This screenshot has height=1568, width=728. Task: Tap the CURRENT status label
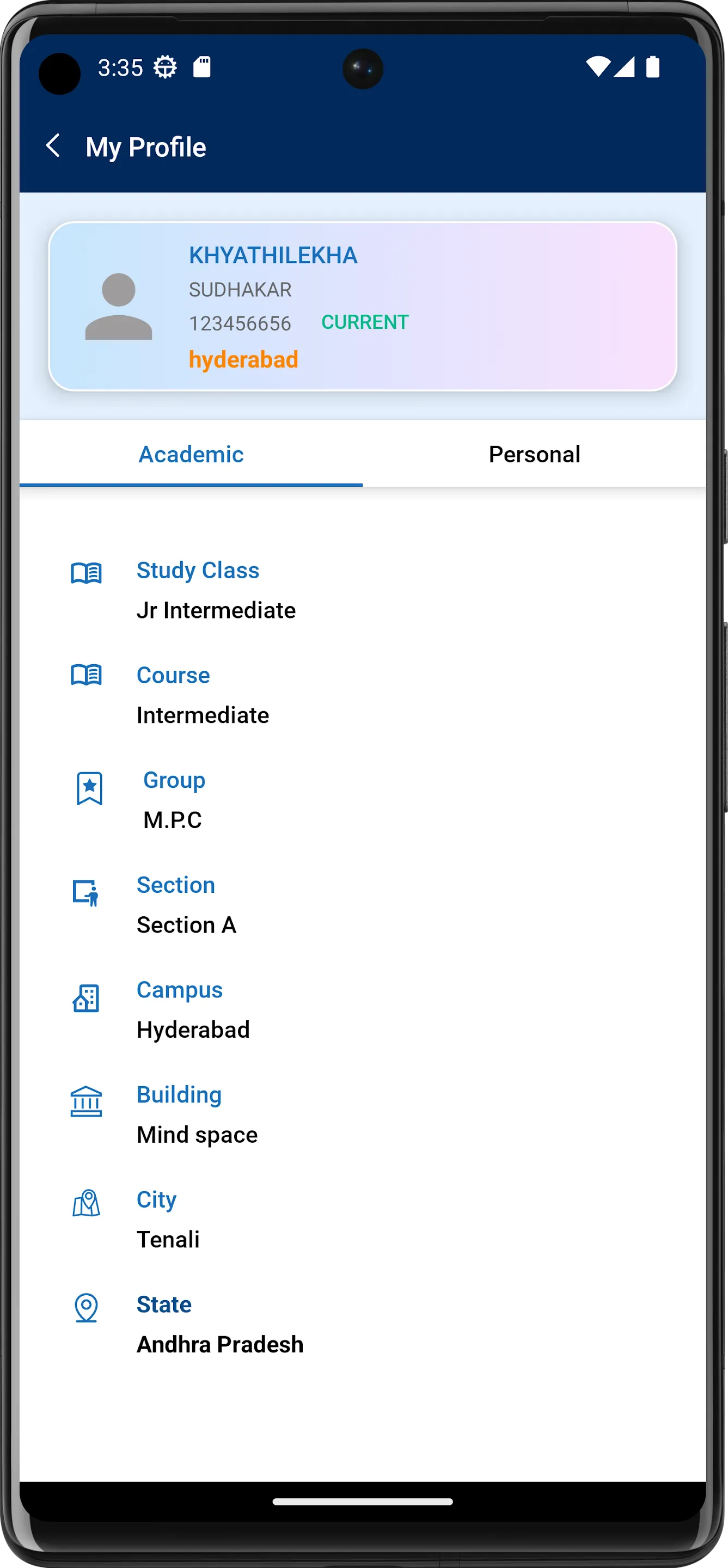(365, 322)
